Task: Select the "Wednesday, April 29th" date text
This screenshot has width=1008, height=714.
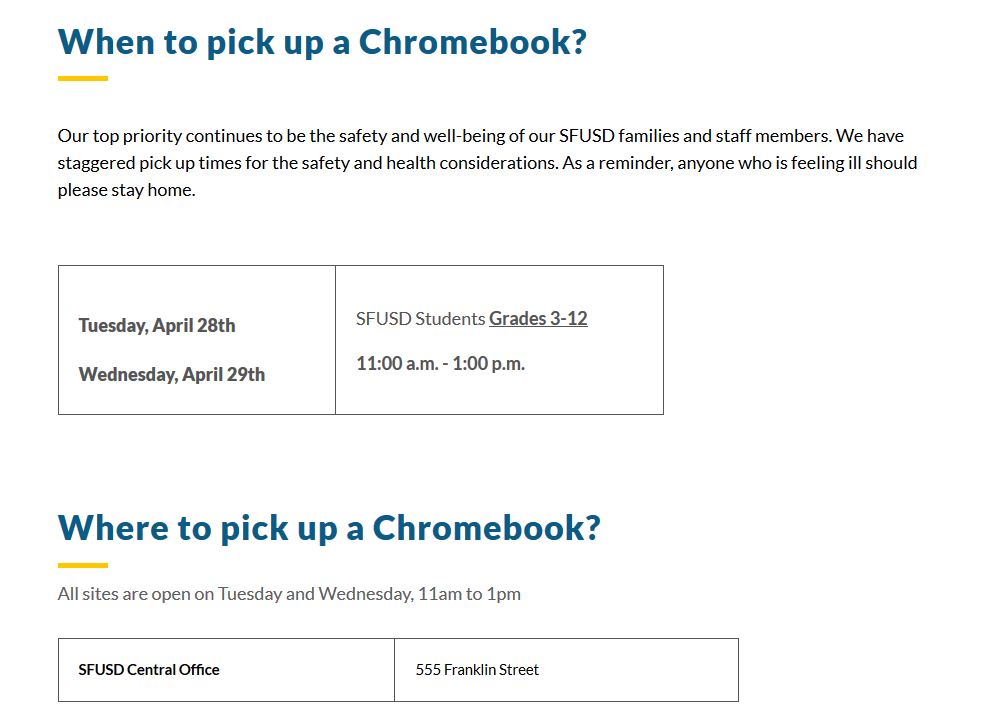Action: [172, 375]
